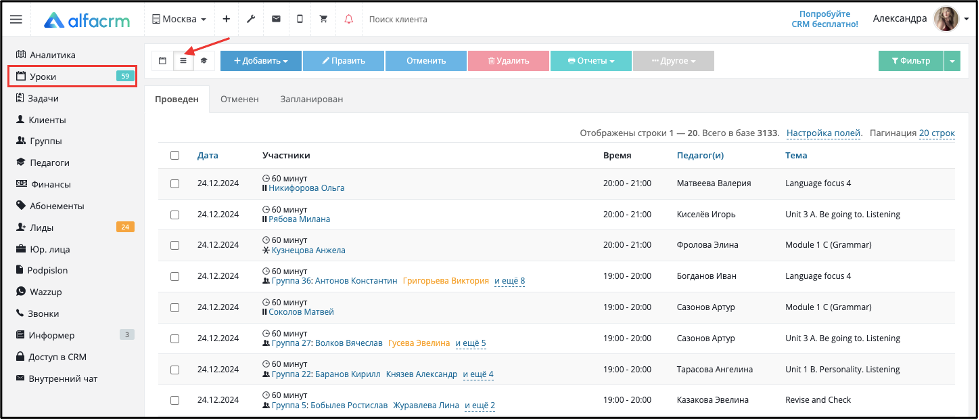Switch to the Отменен tab

pyautogui.click(x=239, y=99)
